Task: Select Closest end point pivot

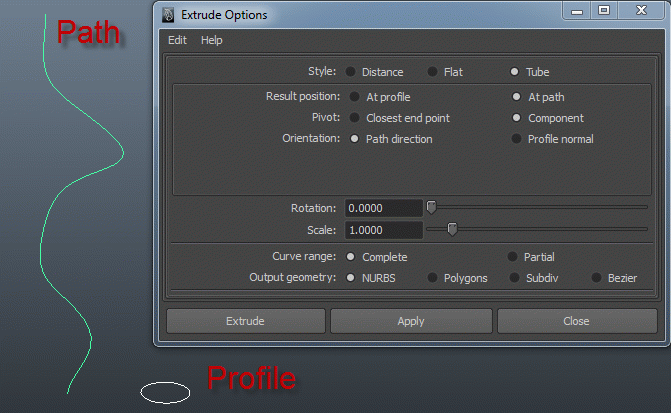Action: click(x=354, y=118)
